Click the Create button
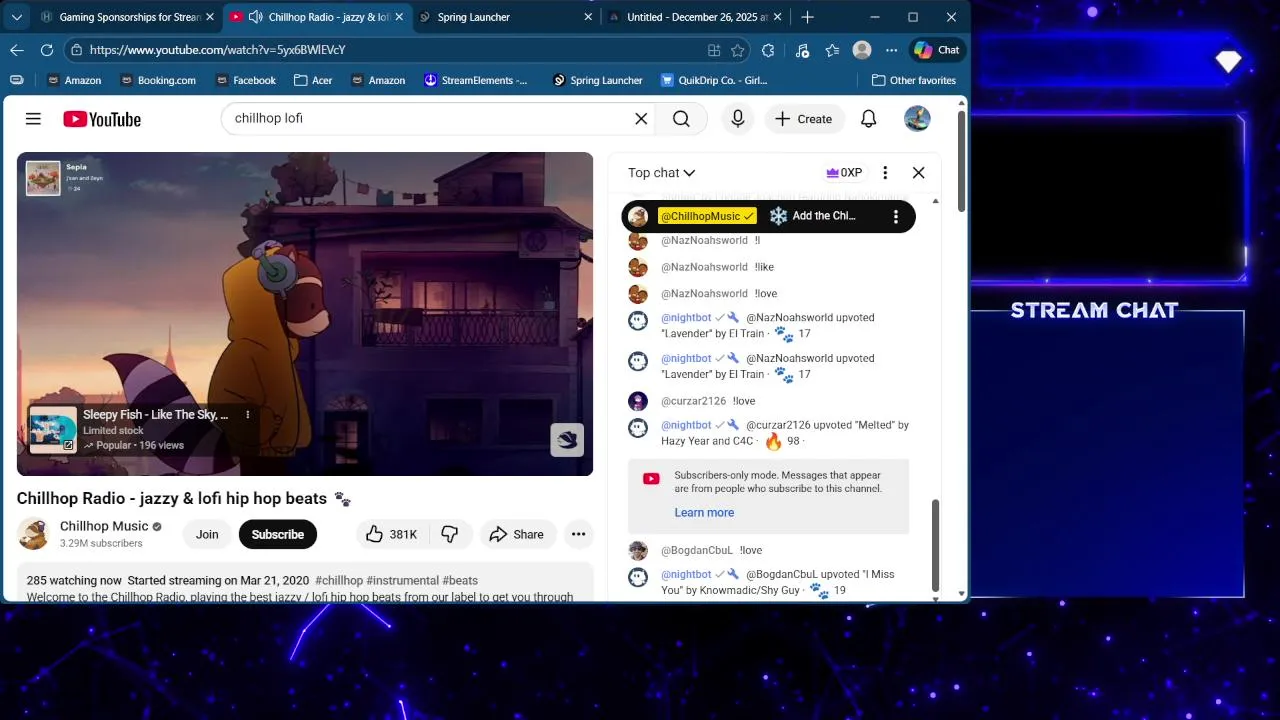Viewport: 1280px width, 720px height. tap(805, 119)
